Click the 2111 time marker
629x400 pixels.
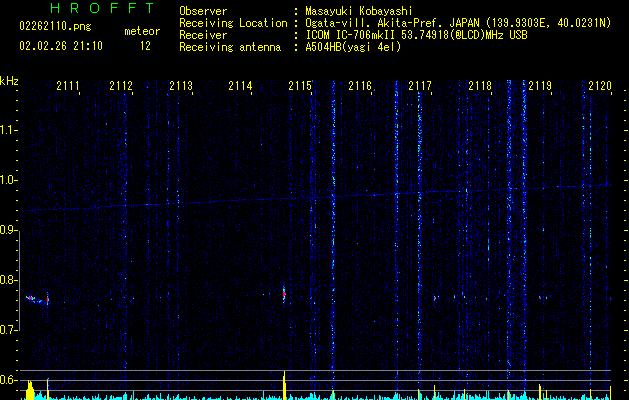68,86
